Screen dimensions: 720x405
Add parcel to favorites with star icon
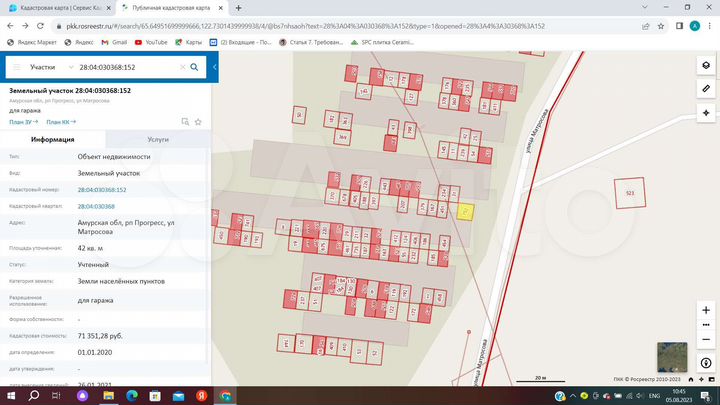198,121
